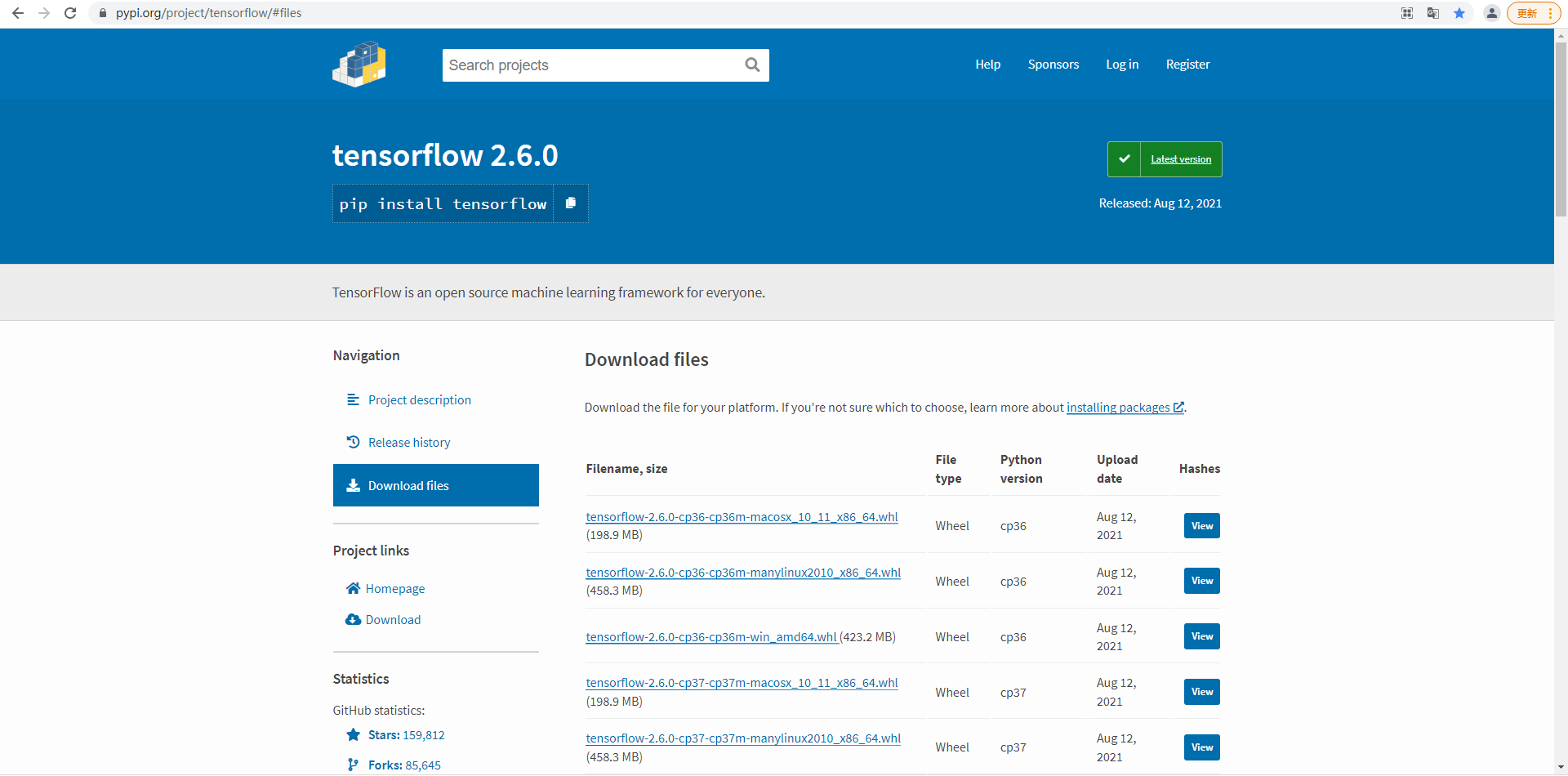Click the fork icon next to Forks count

click(x=353, y=764)
